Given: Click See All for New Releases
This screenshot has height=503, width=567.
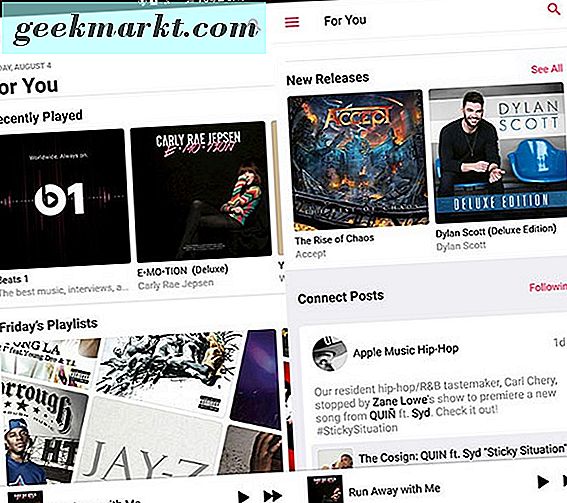Looking at the screenshot, I should [x=547, y=69].
